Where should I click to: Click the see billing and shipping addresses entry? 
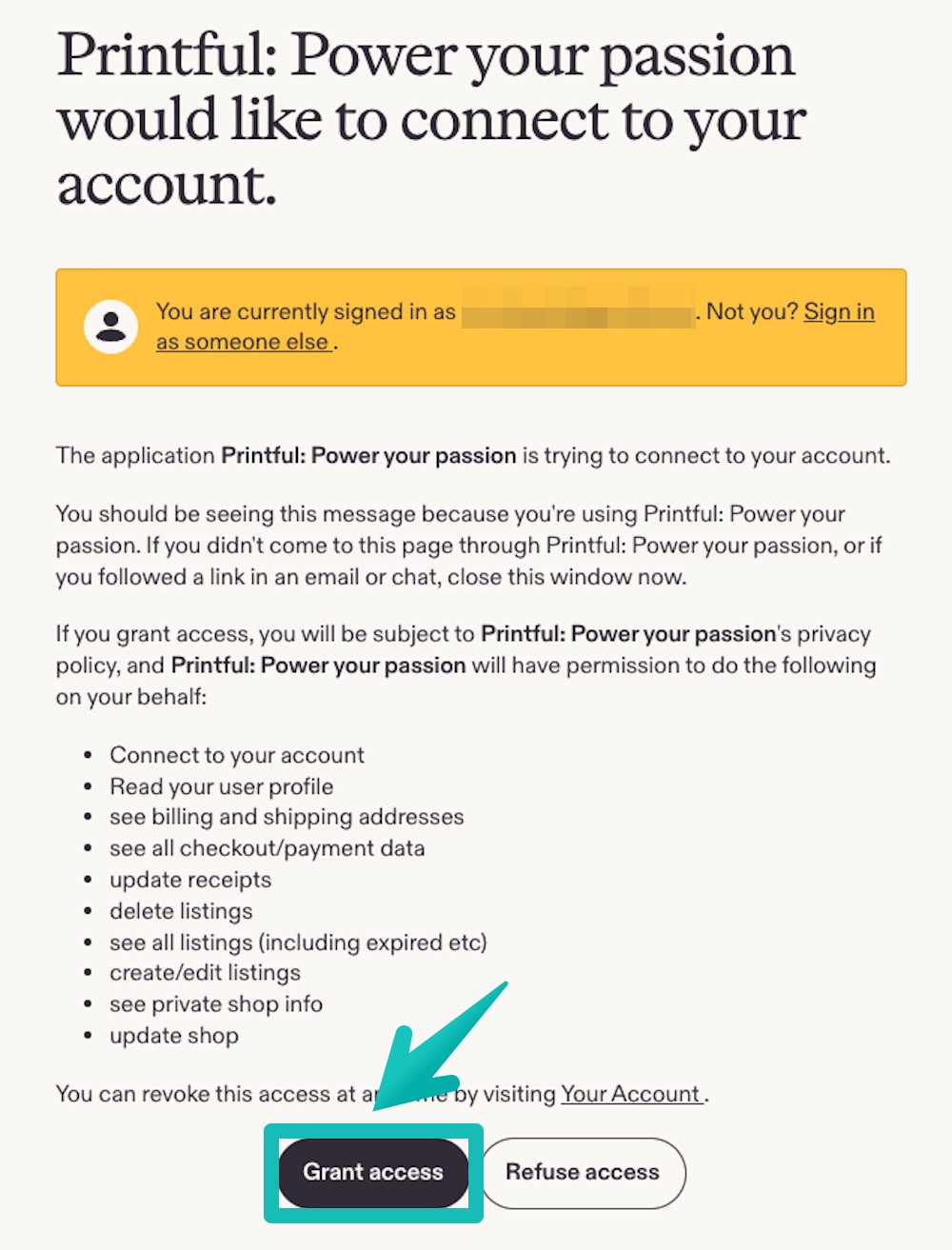click(x=287, y=817)
